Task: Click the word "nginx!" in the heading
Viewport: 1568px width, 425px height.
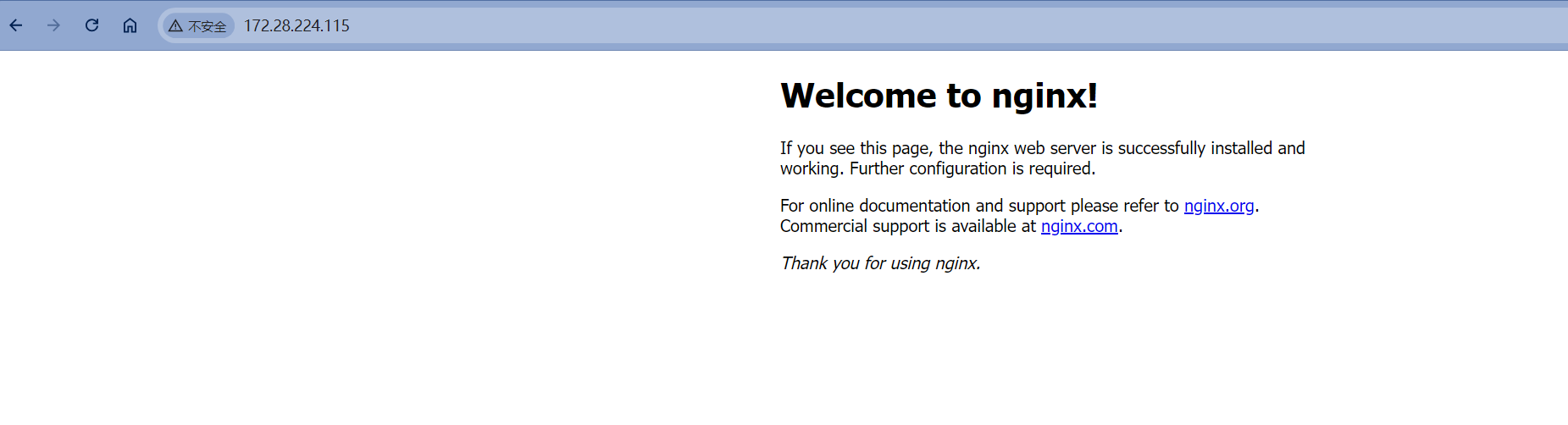Action: [x=1044, y=96]
